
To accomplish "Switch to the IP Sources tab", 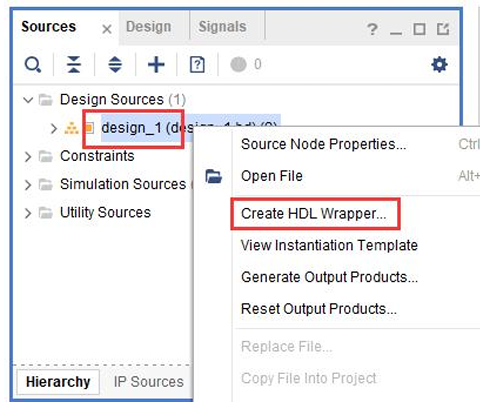I will (x=149, y=382).
